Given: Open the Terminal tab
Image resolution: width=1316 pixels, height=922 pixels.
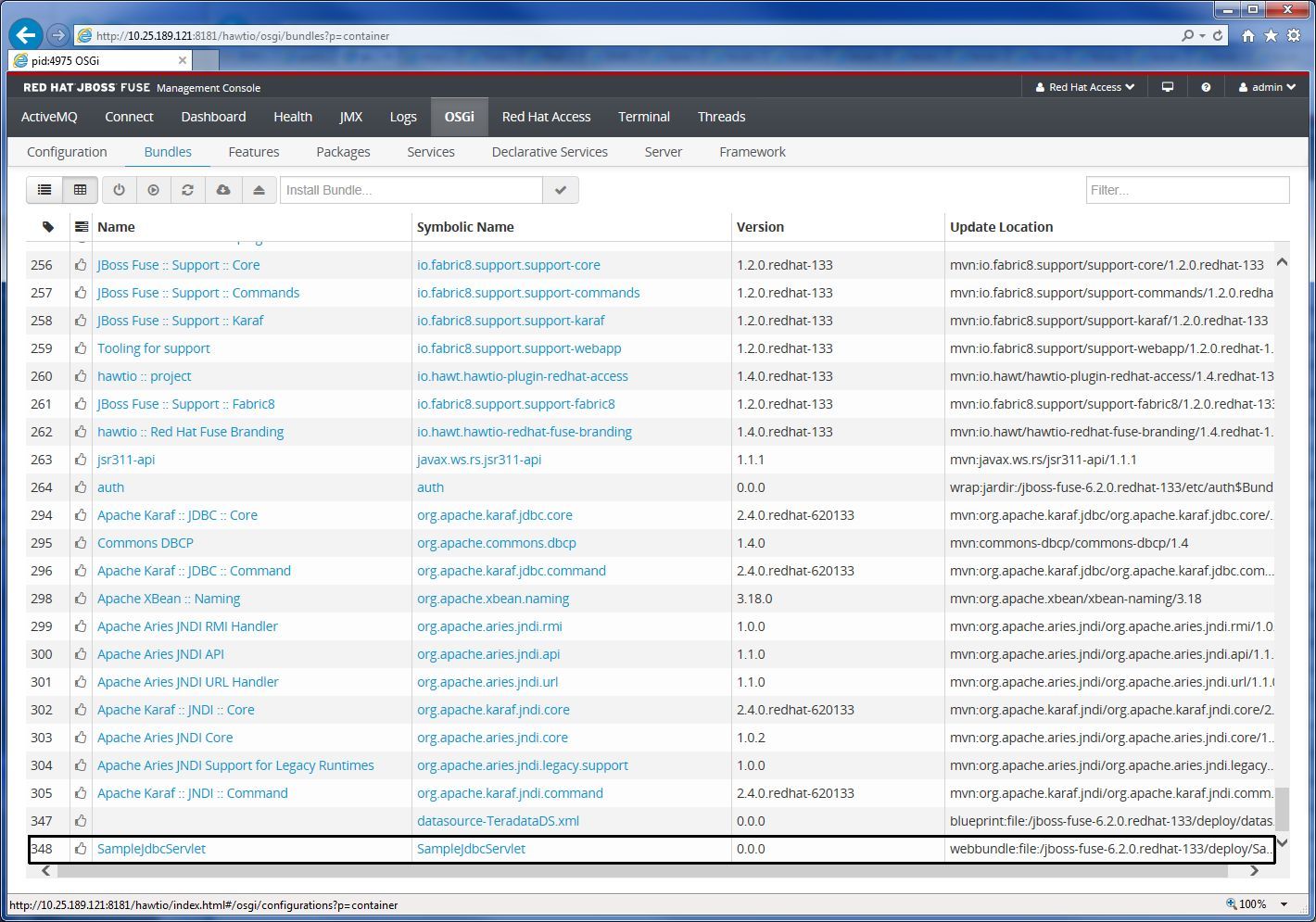Looking at the screenshot, I should 644,117.
